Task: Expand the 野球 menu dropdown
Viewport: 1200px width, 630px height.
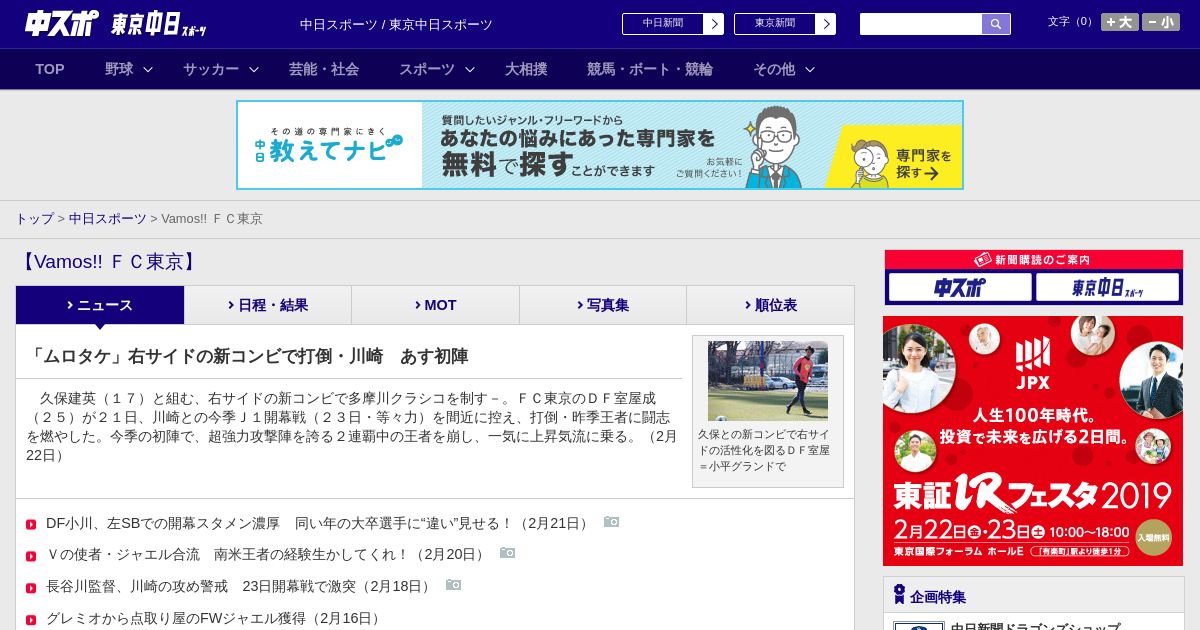Action: coord(148,70)
